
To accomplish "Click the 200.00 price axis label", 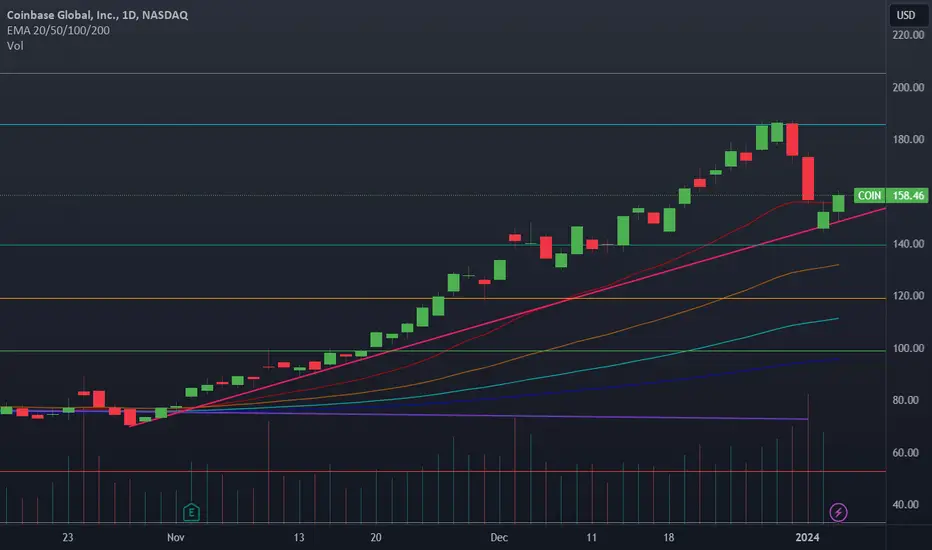I will [908, 87].
